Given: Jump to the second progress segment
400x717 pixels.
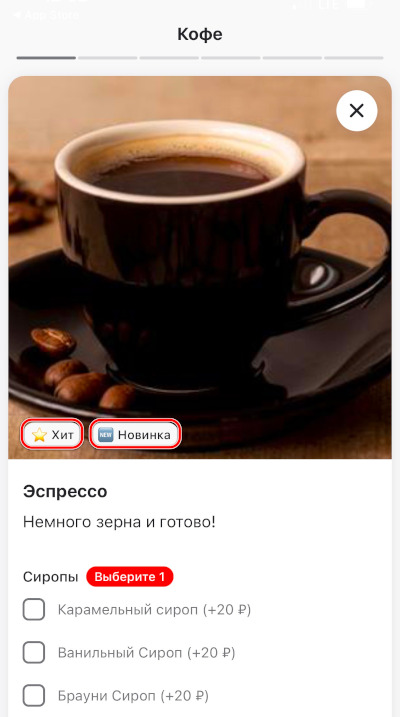Looking at the screenshot, I should (x=107, y=58).
